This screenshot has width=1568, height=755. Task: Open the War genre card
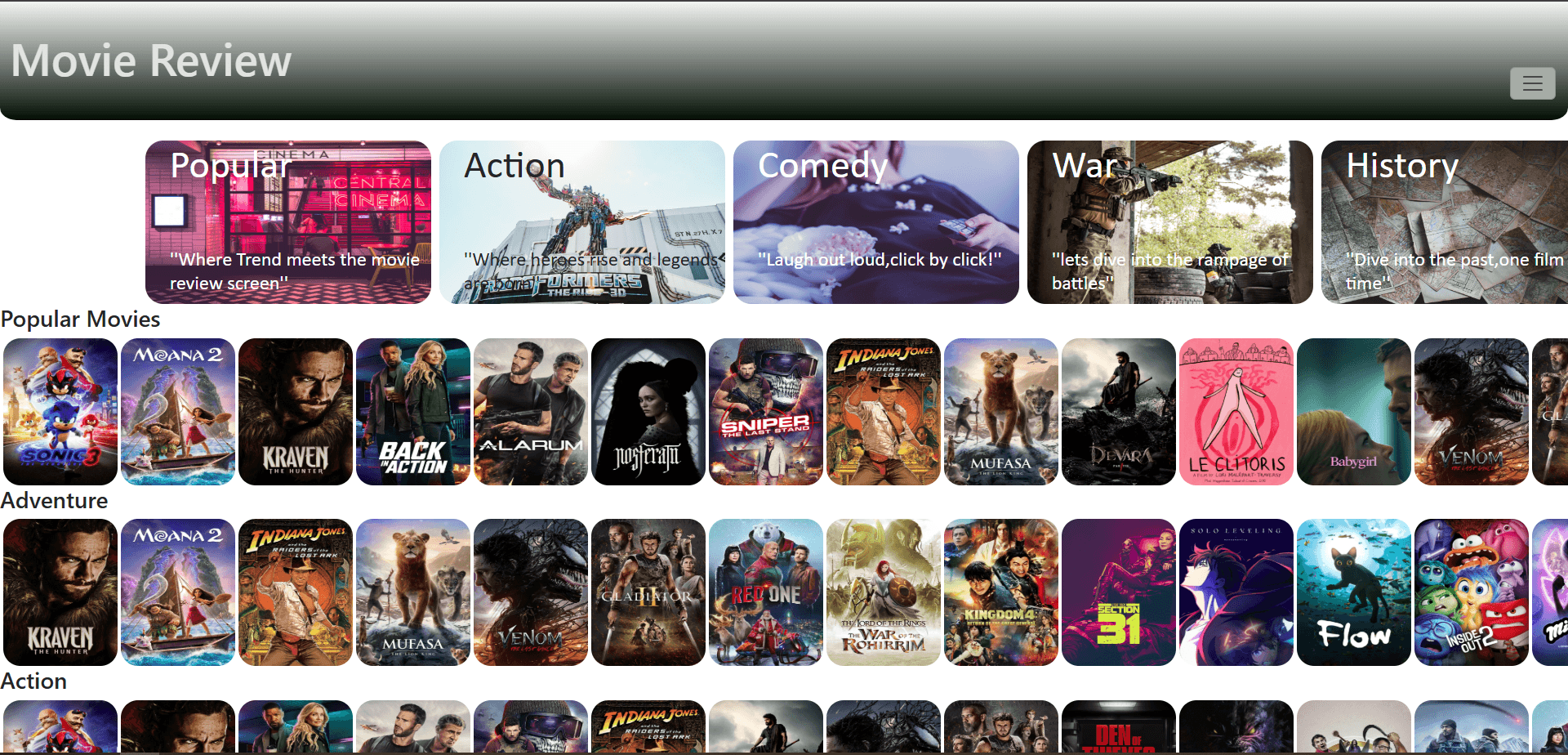click(1169, 221)
